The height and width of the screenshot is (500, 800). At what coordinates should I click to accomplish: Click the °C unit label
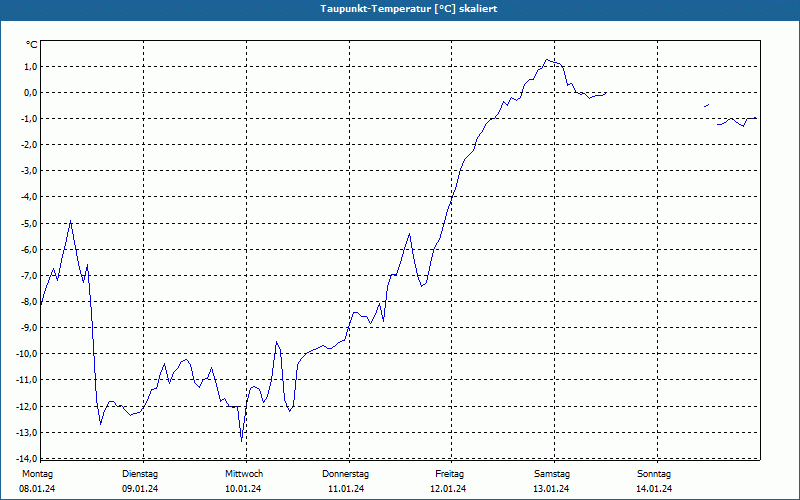(x=32, y=45)
